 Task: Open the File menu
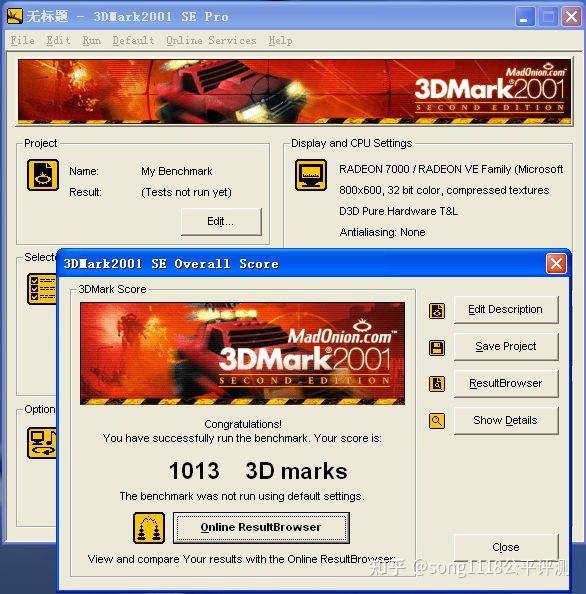click(22, 40)
